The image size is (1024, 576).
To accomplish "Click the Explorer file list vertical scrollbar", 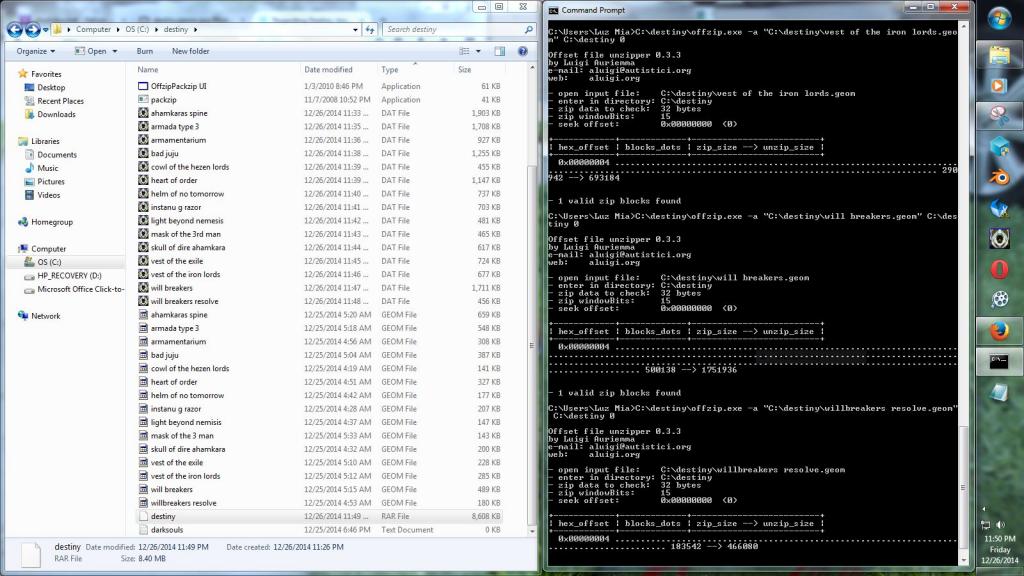I will (532, 345).
